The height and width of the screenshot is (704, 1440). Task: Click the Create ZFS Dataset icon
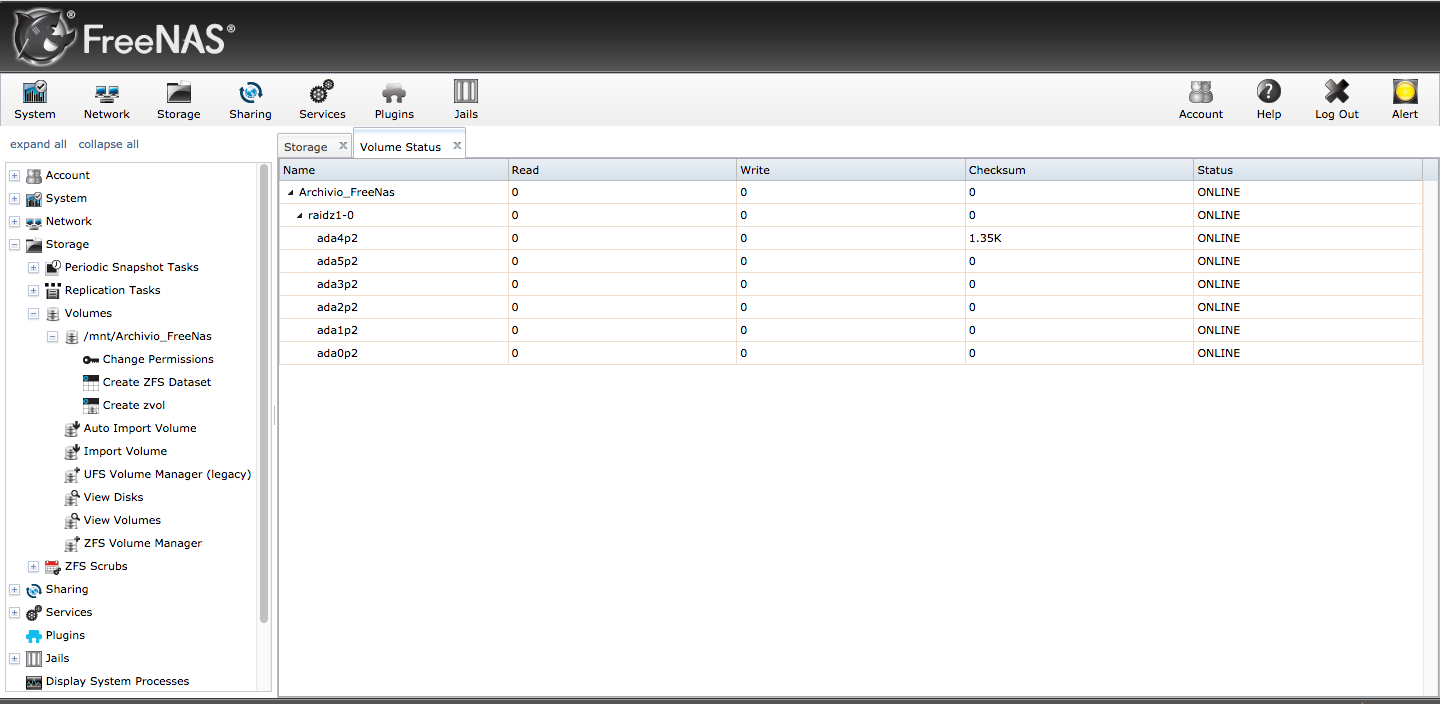click(91, 383)
